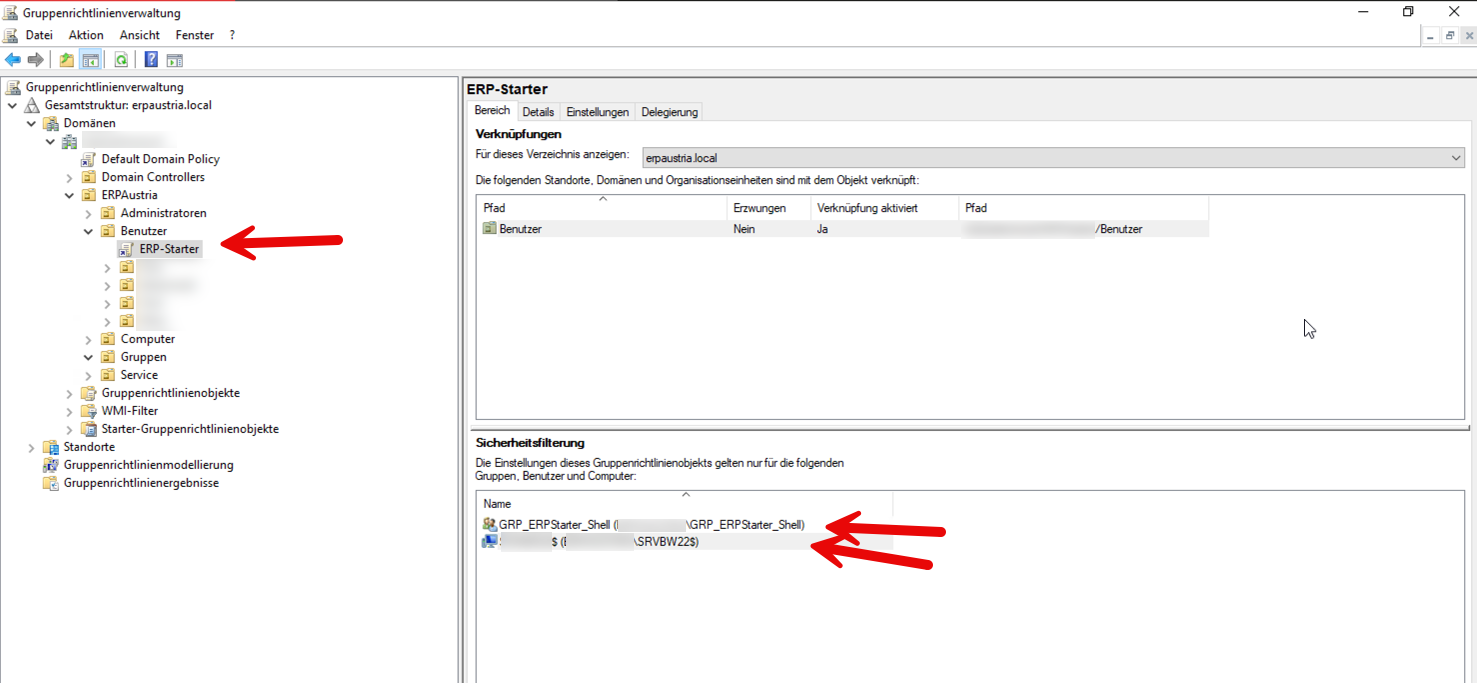Select Gruppenrichtlinienmodellierung node
The width and height of the screenshot is (1477, 683).
pos(148,465)
